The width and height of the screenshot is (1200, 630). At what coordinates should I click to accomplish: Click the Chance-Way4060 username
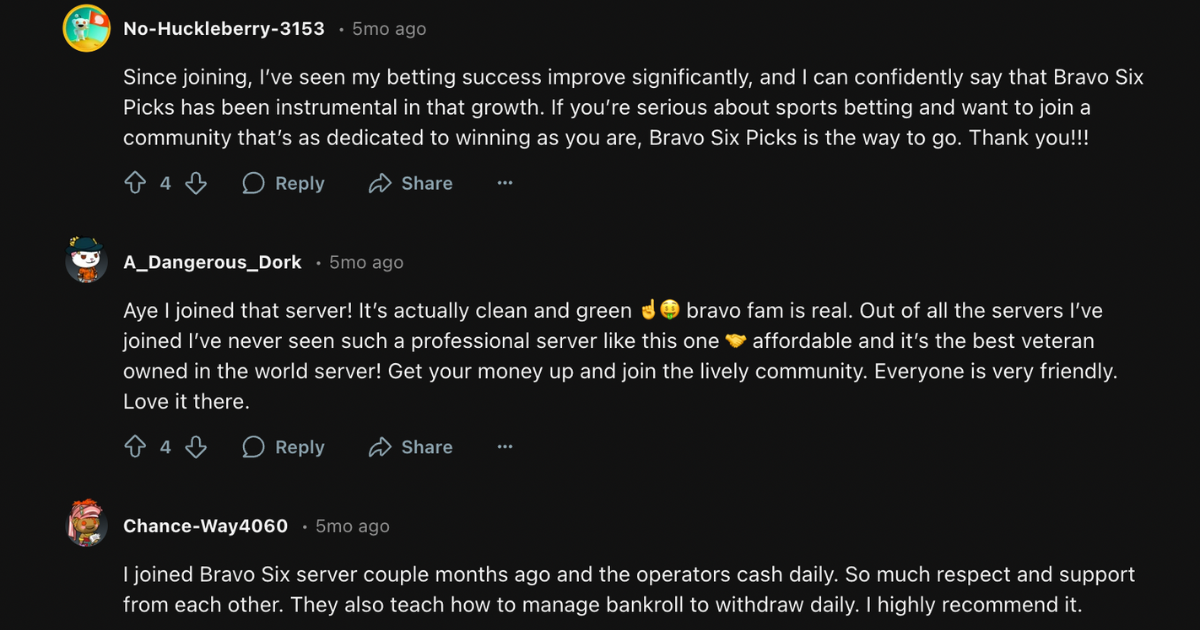(x=206, y=525)
